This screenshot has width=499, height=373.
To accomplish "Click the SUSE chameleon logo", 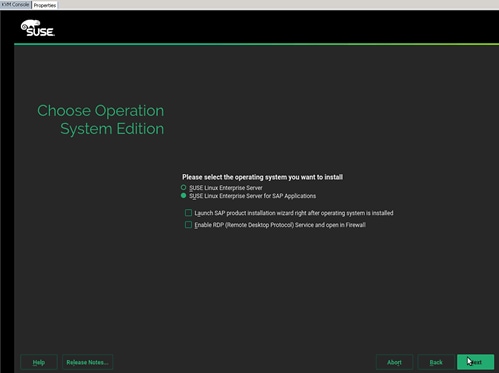I will pyautogui.click(x=38, y=28).
